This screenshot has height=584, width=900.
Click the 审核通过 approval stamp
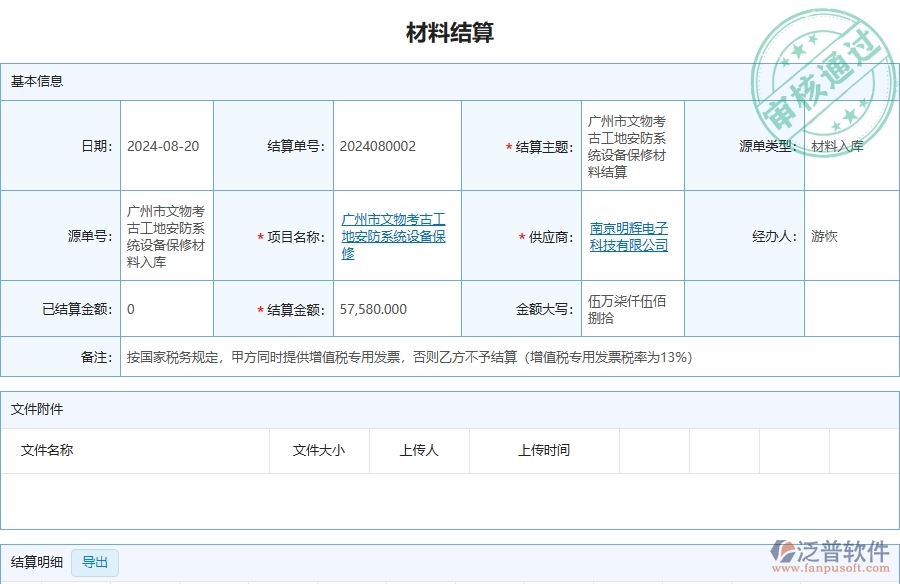[x=825, y=60]
